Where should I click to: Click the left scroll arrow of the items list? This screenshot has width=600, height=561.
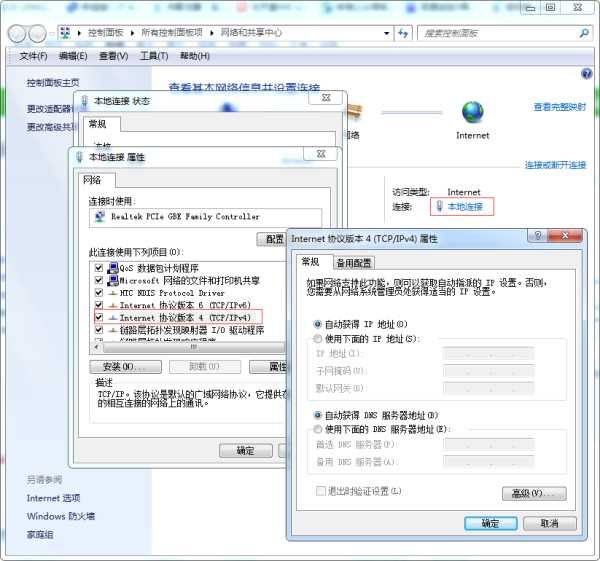click(x=96, y=347)
